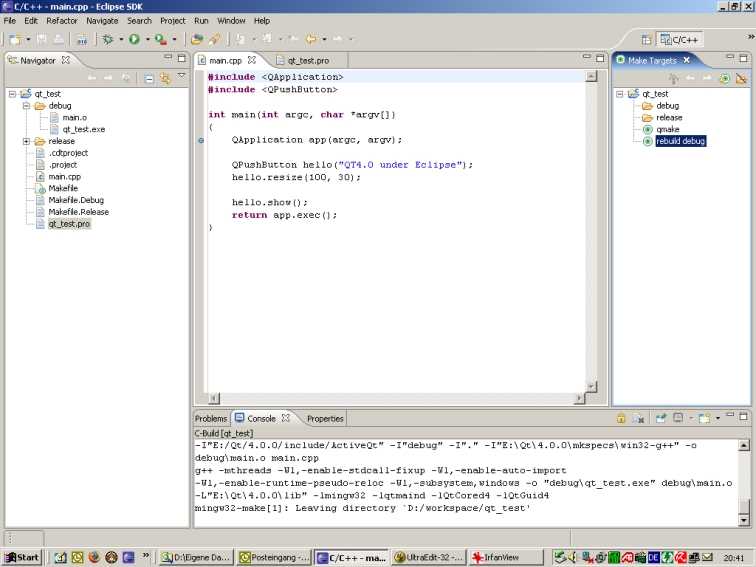Select the C/C++ perspective button

click(x=679, y=40)
